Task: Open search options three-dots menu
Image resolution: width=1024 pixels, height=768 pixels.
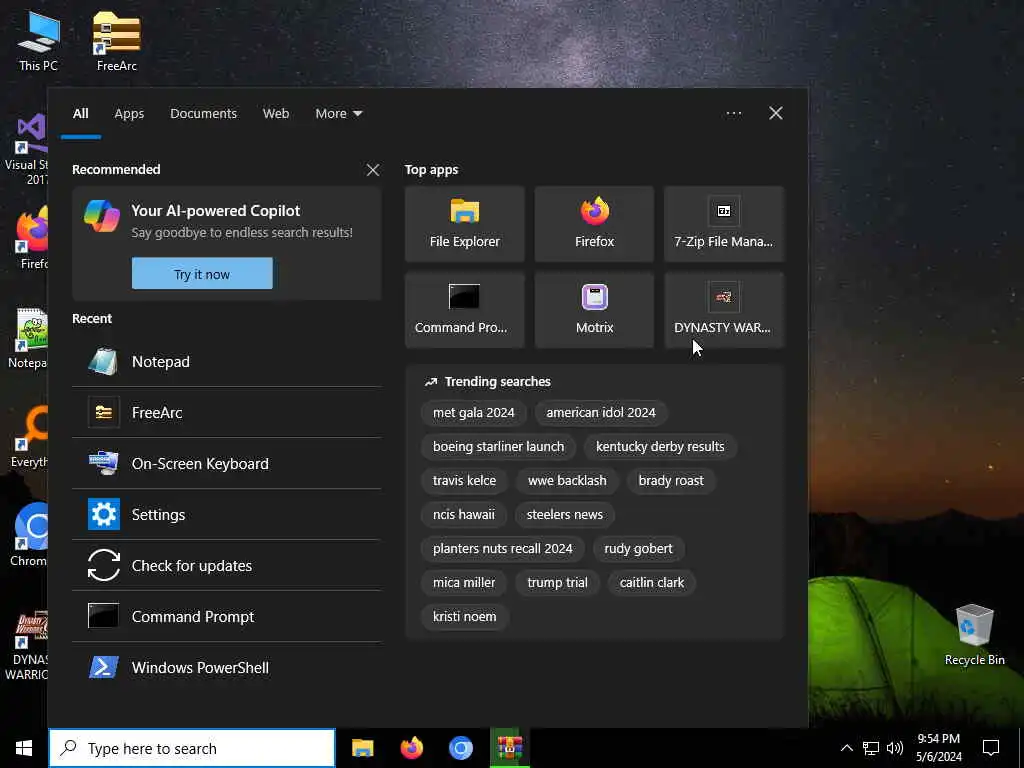Action: [x=733, y=114]
